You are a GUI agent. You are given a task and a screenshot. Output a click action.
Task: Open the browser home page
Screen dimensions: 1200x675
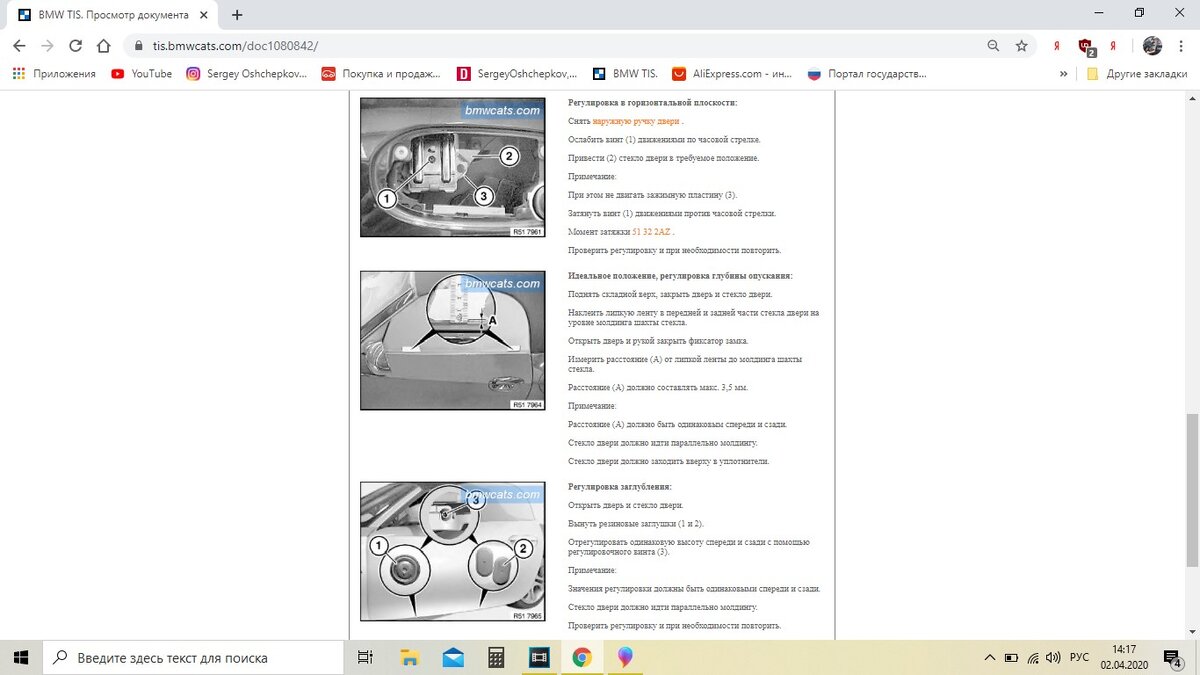(103, 45)
